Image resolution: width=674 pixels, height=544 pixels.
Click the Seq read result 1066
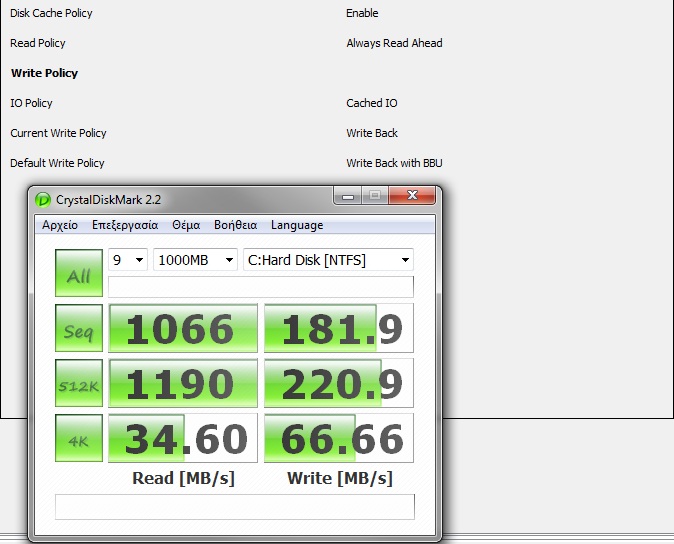[x=183, y=328]
